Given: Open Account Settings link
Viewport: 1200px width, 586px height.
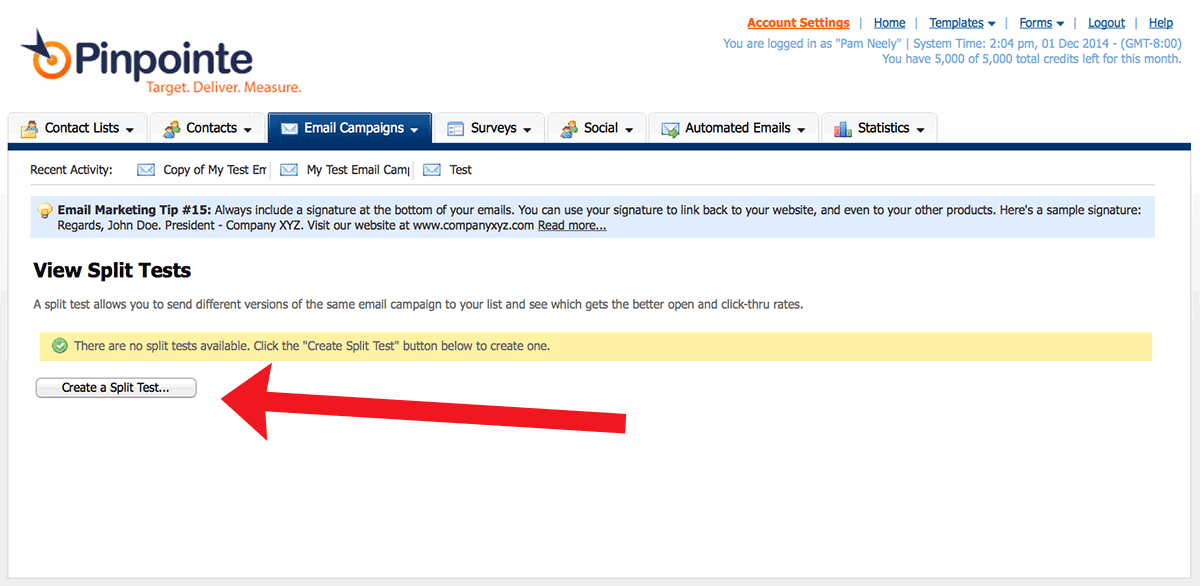Looking at the screenshot, I should pos(798,23).
